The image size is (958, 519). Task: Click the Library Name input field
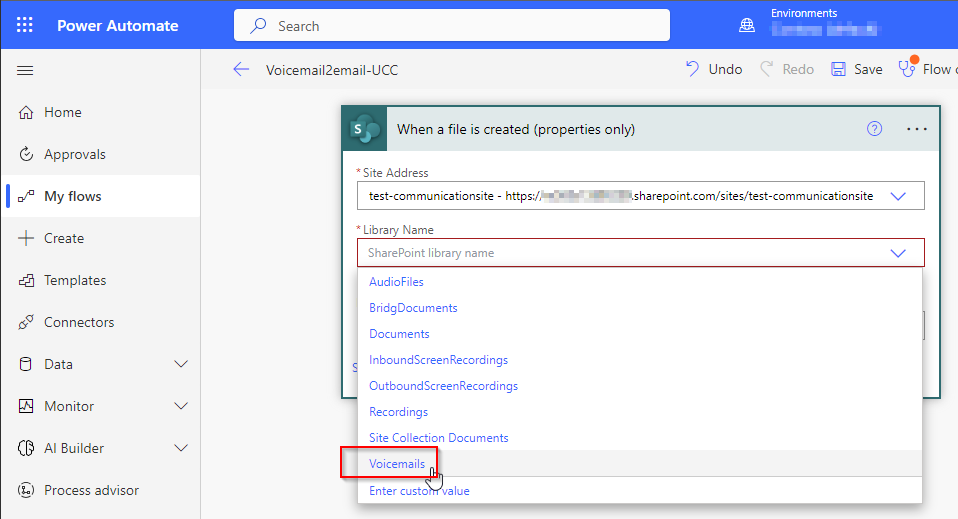(640, 253)
